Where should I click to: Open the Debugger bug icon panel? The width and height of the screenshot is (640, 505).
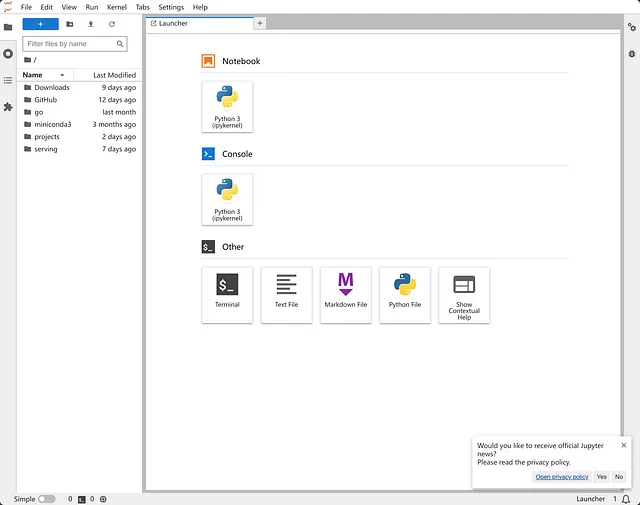click(x=632, y=53)
